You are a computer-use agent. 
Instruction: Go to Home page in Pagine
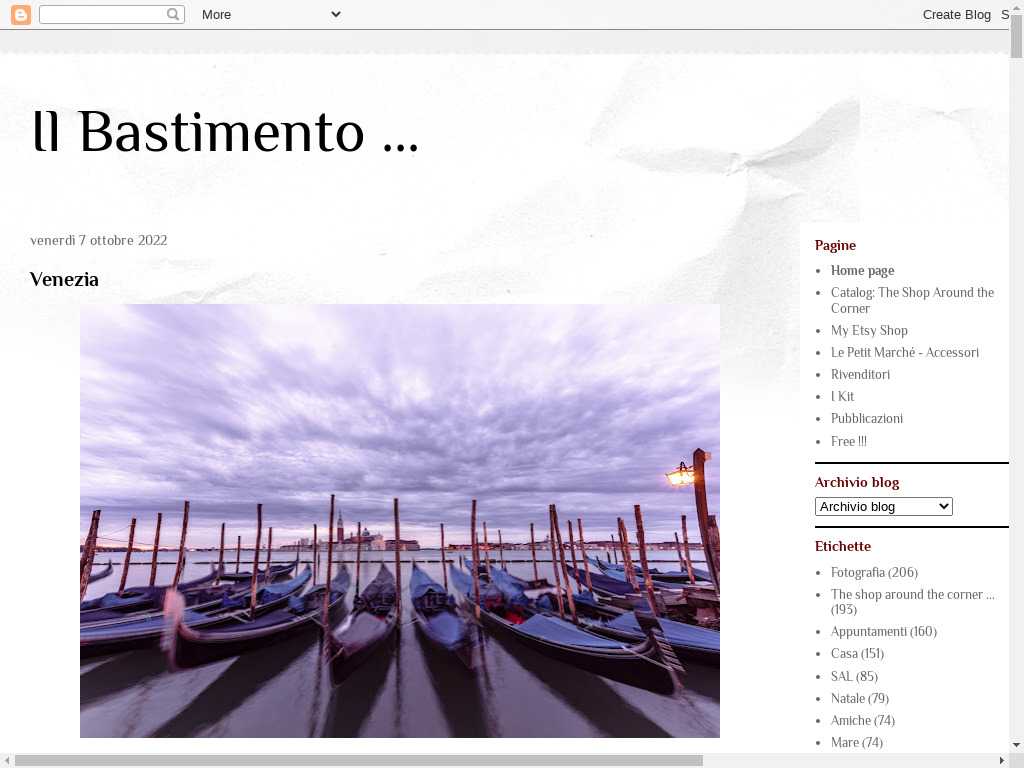[862, 270]
